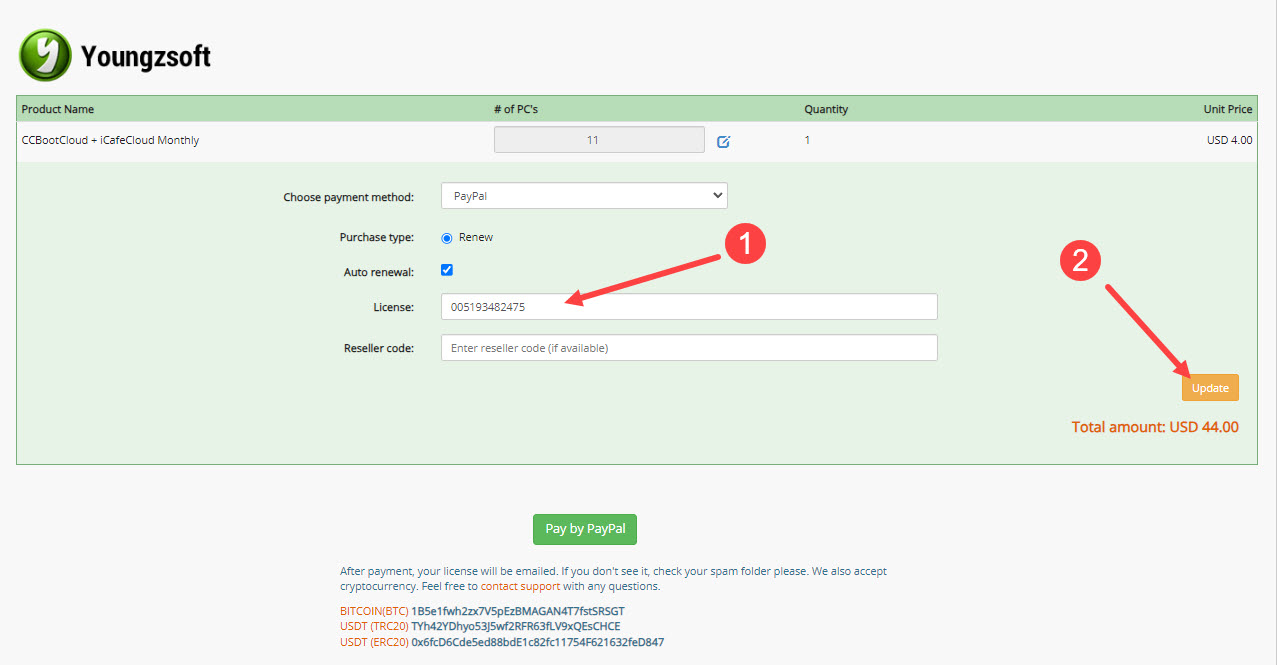Click the CCBootCloud + iCafeCloud Monthly product name
This screenshot has height=665, width=1277.
(110, 140)
